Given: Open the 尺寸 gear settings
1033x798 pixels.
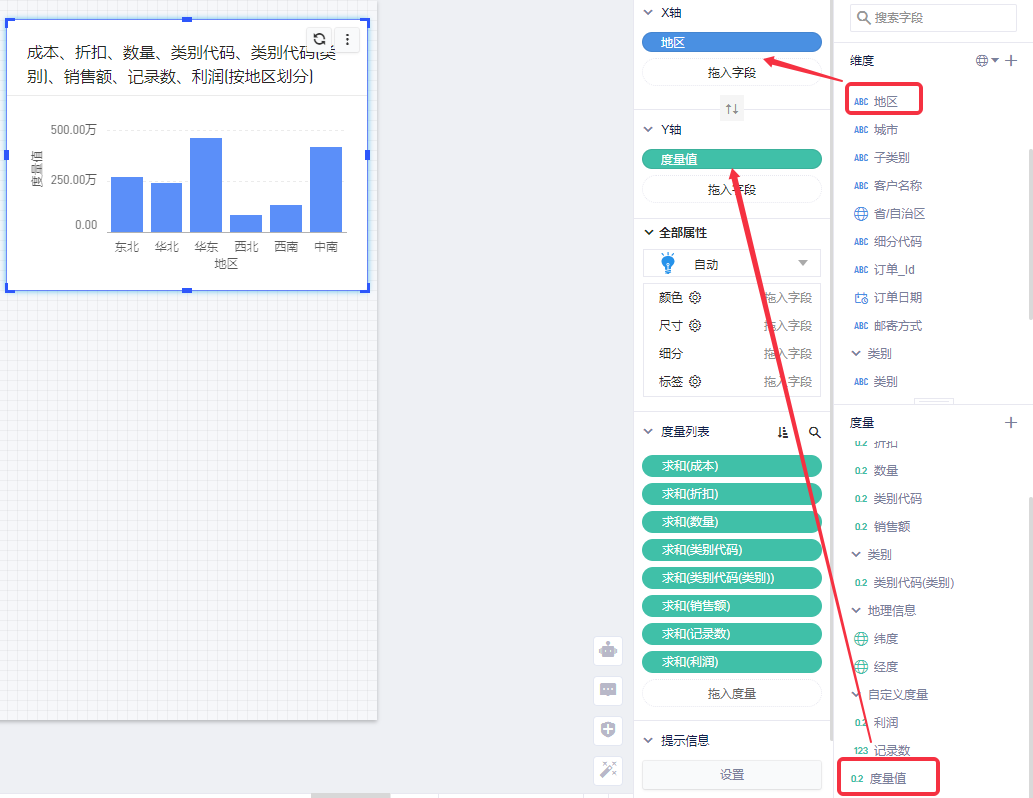Looking at the screenshot, I should click(695, 325).
